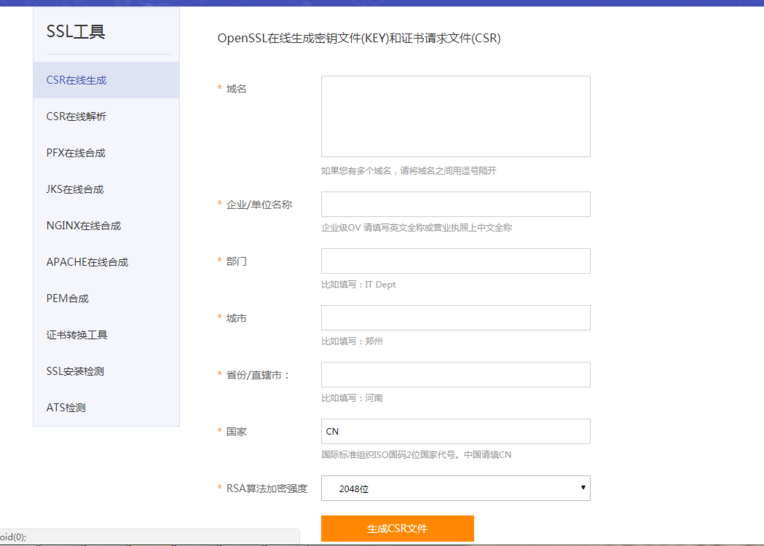Click the 城市 input field
The width and height of the screenshot is (764, 546).
click(x=455, y=318)
